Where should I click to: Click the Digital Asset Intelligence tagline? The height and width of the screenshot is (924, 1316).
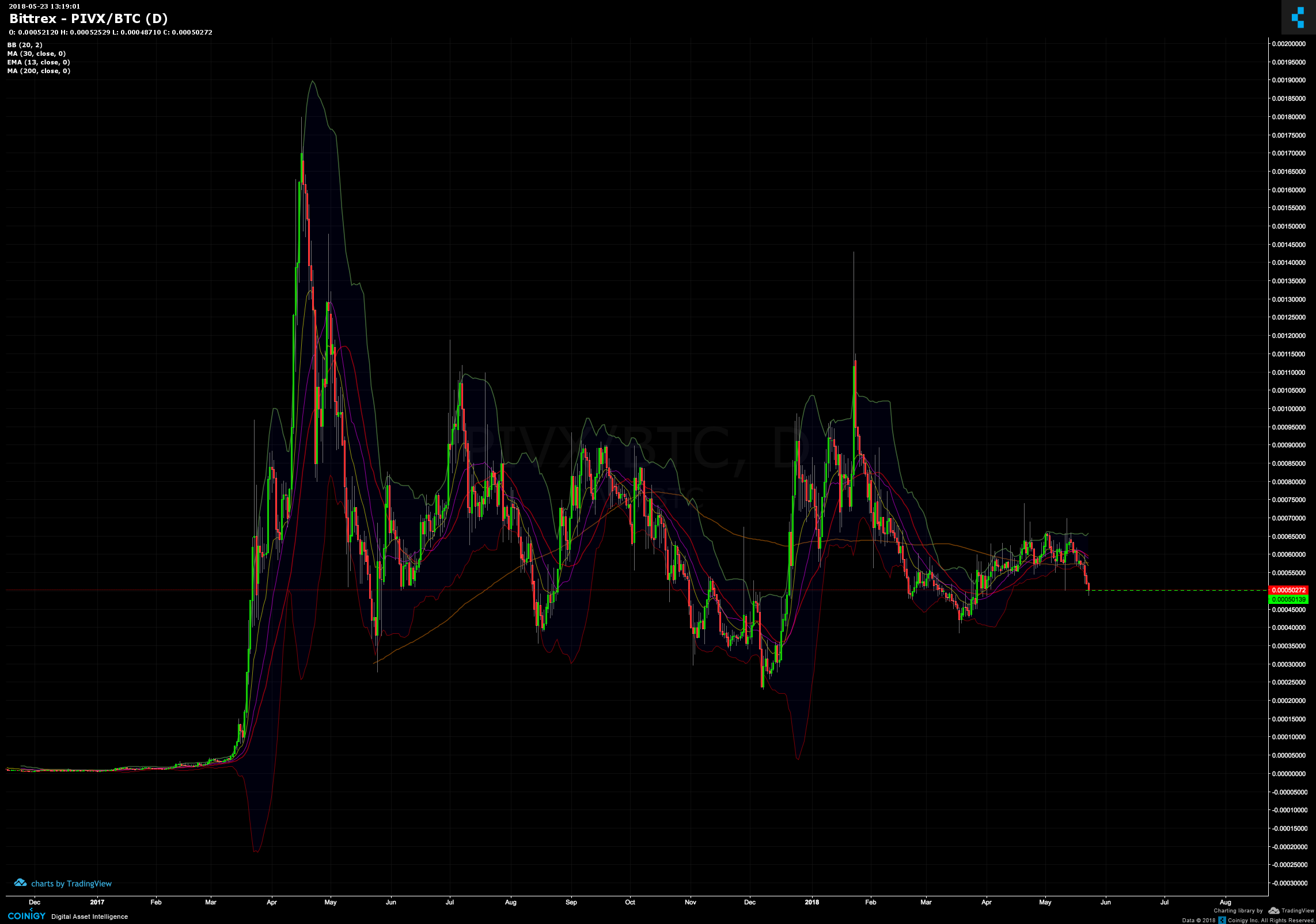pos(90,917)
